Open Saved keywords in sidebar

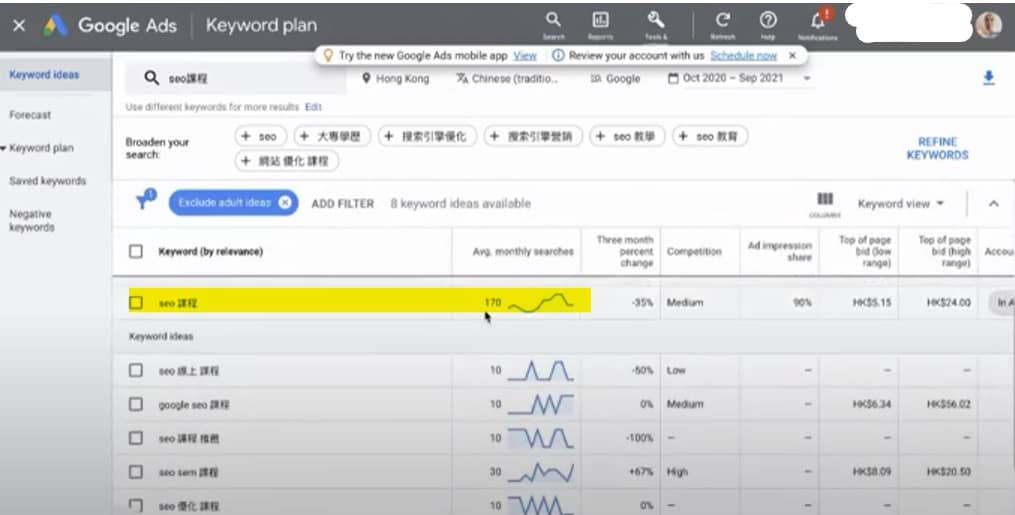point(47,181)
